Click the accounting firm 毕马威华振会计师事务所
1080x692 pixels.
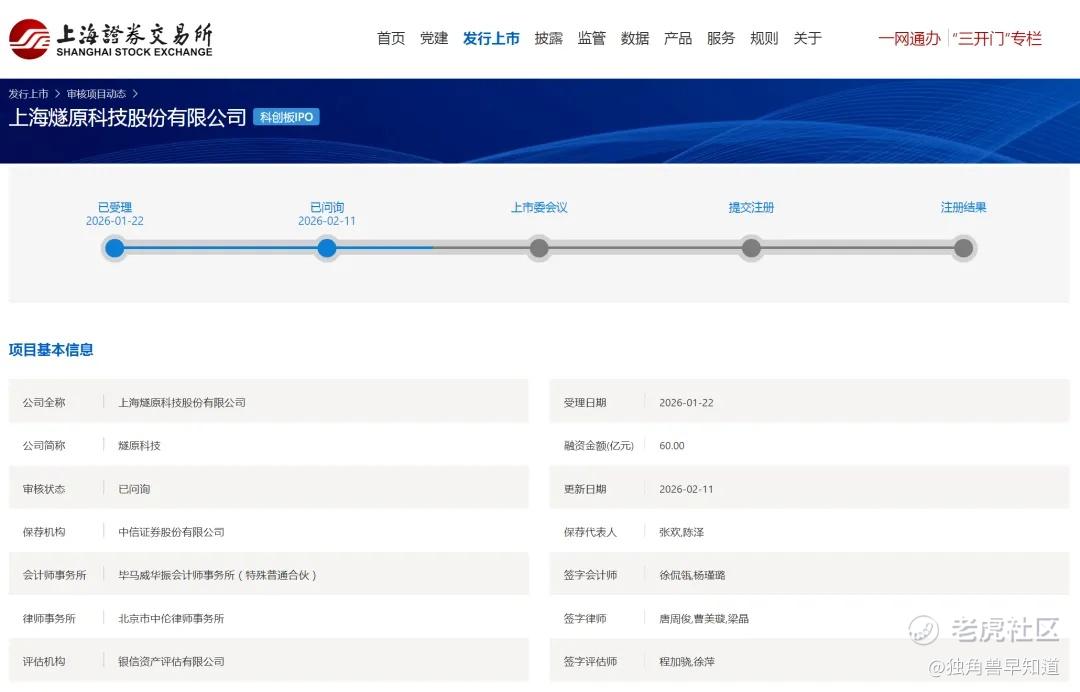(x=217, y=575)
